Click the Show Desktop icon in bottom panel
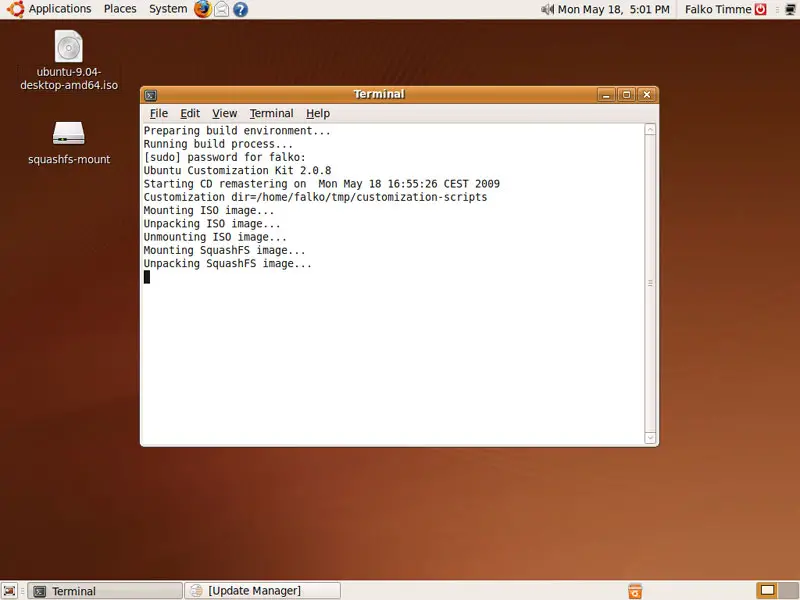 10,591
